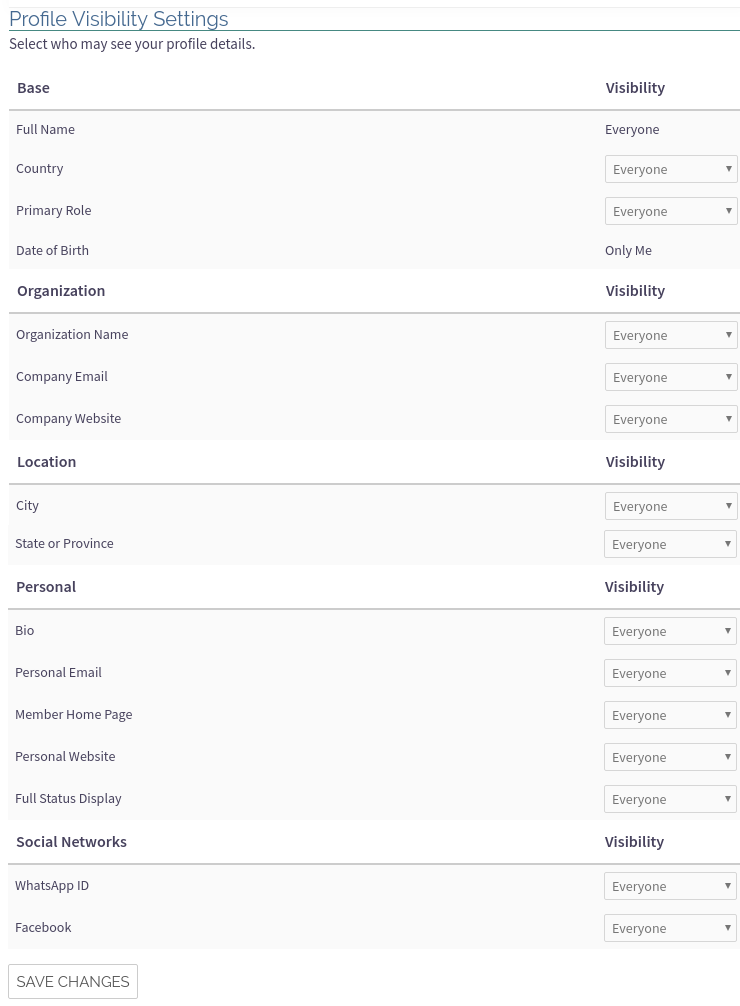Expand the Organization Name visibility selector
This screenshot has width=740, height=1006.
[671, 334]
